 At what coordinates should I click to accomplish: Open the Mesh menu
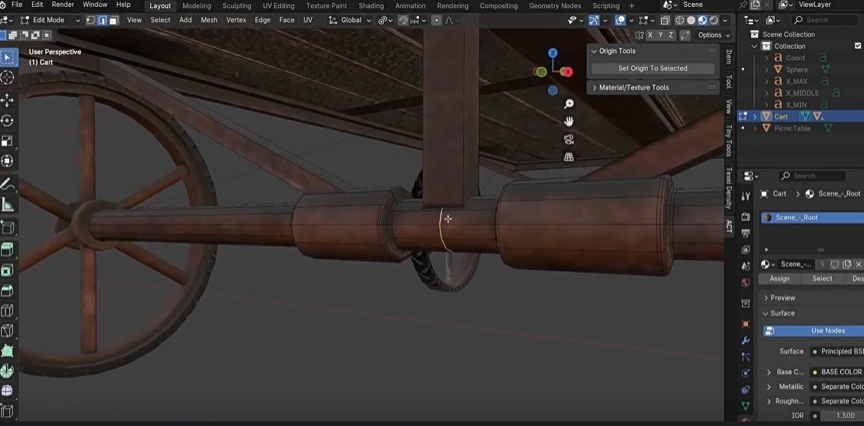(209, 20)
